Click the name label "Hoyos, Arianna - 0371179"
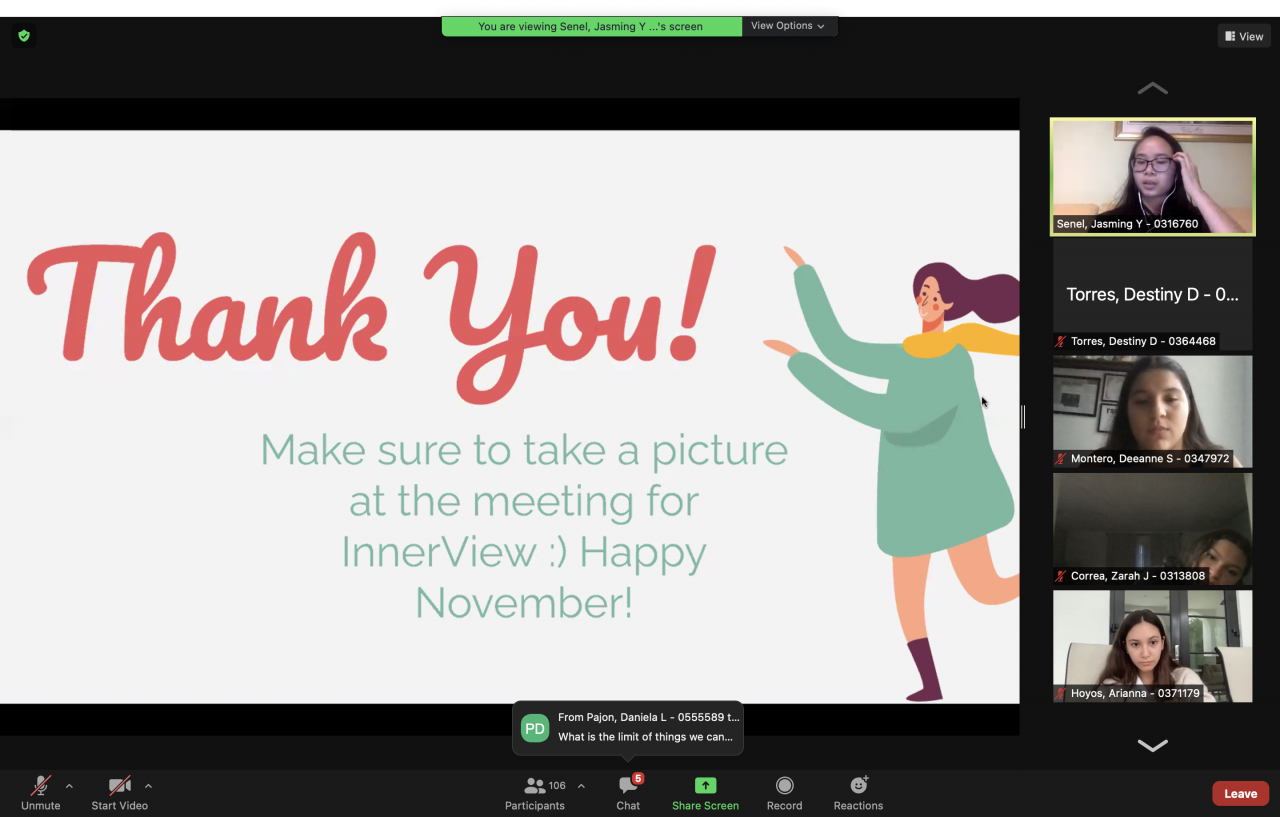Image resolution: width=1280 pixels, height=817 pixels. click(1135, 693)
